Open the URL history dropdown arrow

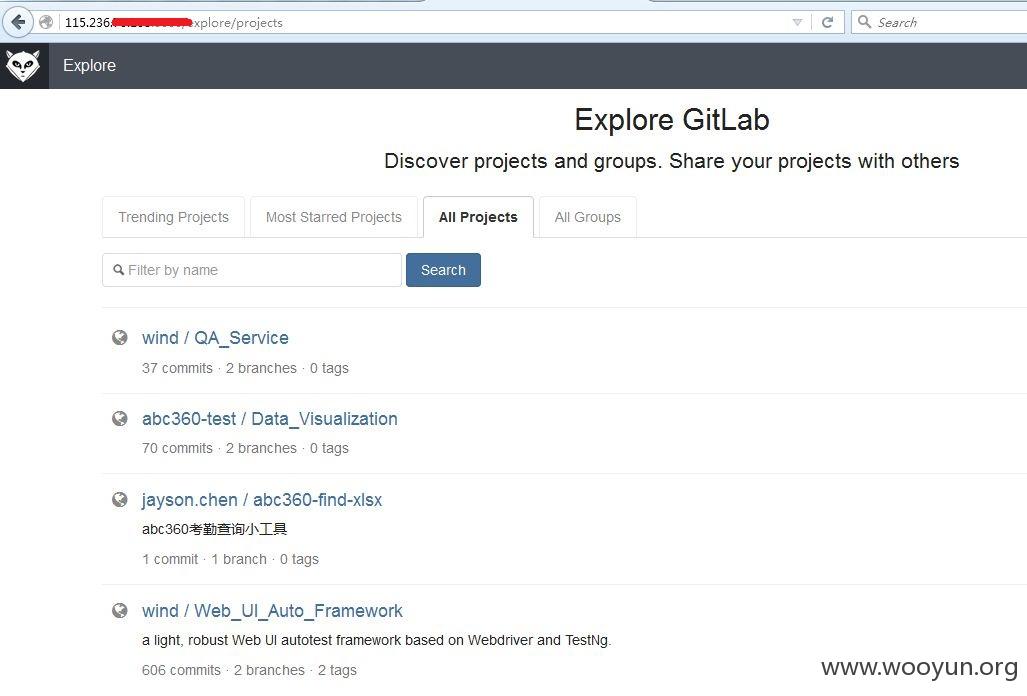tap(797, 22)
